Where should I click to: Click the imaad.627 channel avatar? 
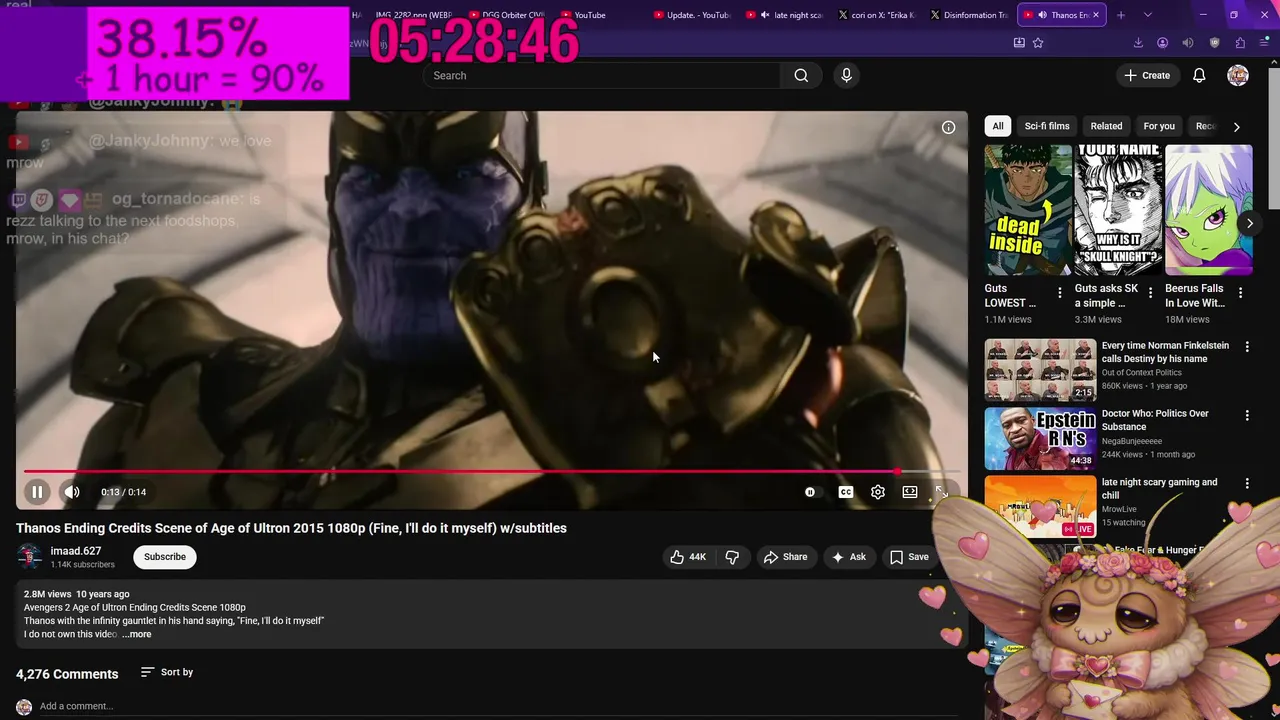30,557
